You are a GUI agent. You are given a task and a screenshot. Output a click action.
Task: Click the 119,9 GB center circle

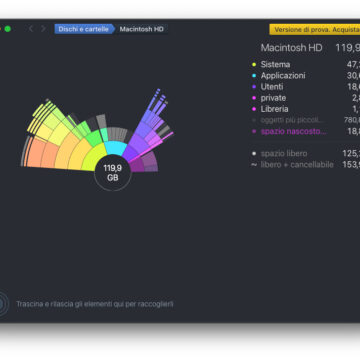113,173
